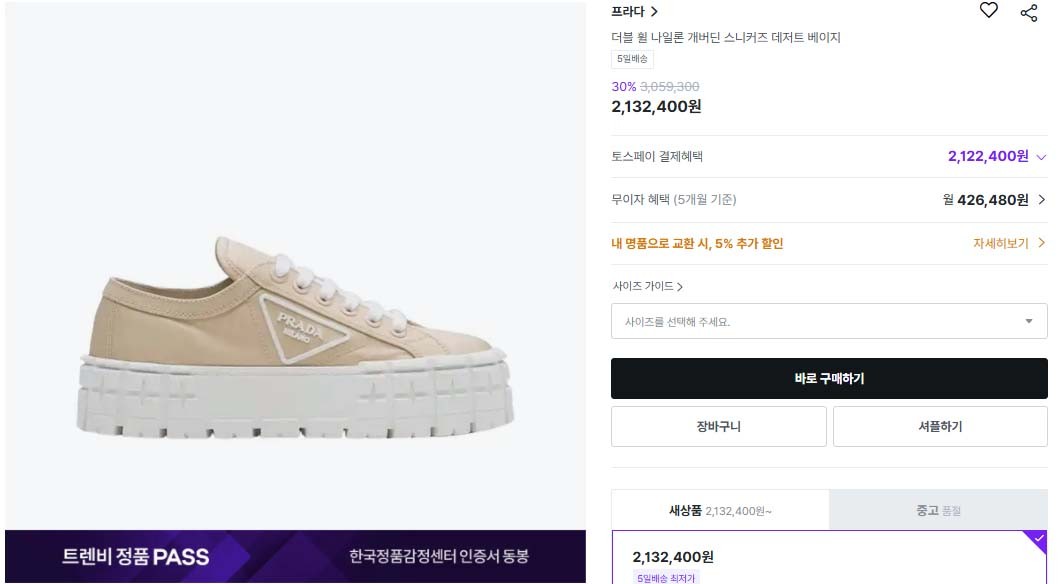Viewport: 1059px width, 584px height.
Task: Select the 새상품 tab
Action: tap(720, 511)
